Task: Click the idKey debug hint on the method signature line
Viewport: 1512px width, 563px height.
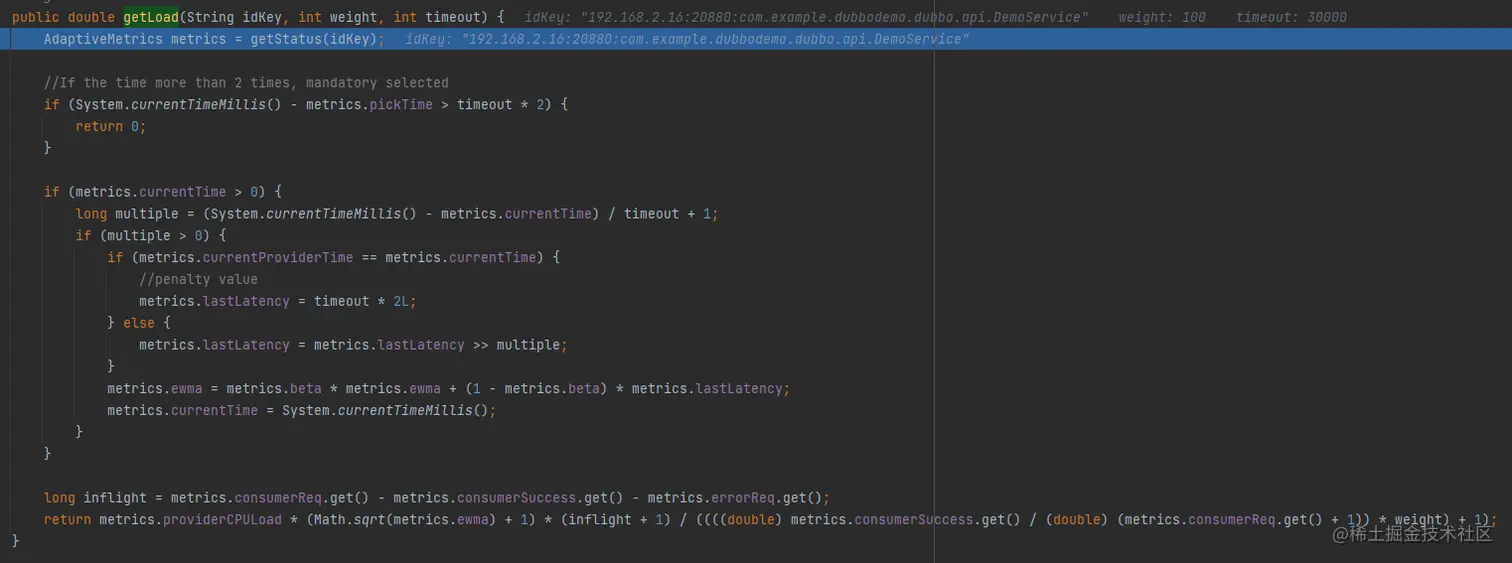Action: coord(806,17)
